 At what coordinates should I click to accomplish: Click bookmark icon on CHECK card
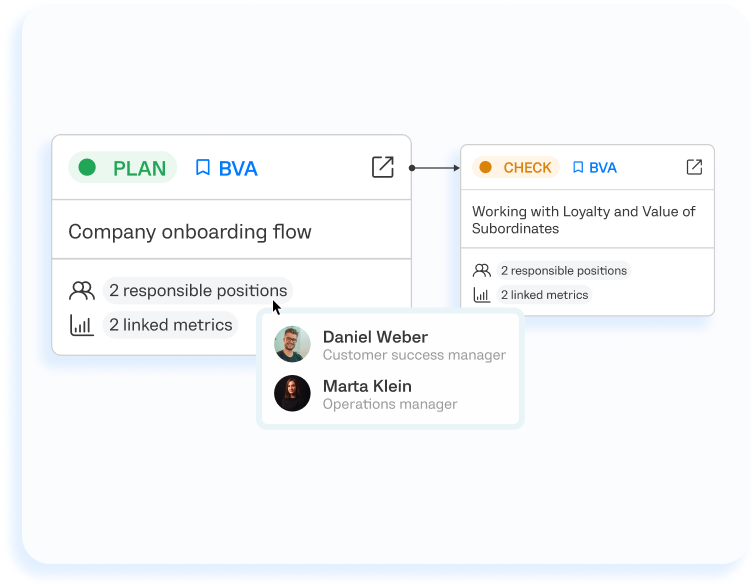click(578, 167)
